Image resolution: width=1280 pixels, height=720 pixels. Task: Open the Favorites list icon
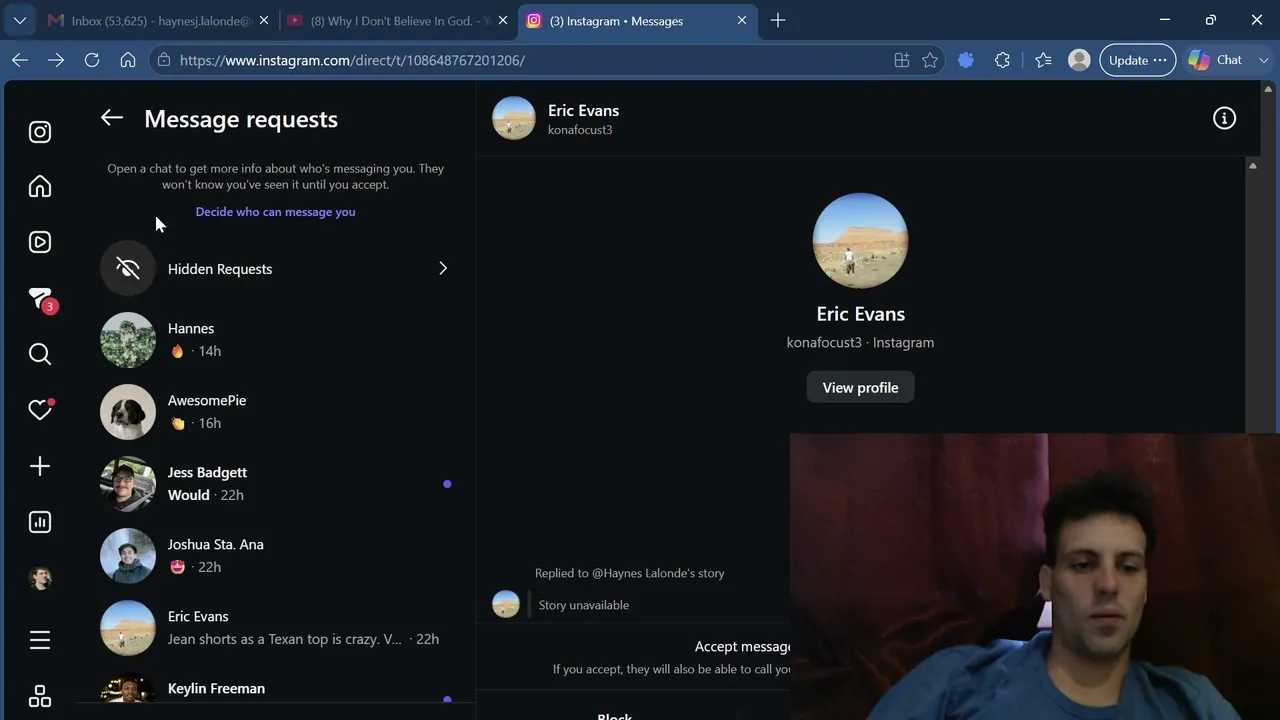[x=1043, y=60]
